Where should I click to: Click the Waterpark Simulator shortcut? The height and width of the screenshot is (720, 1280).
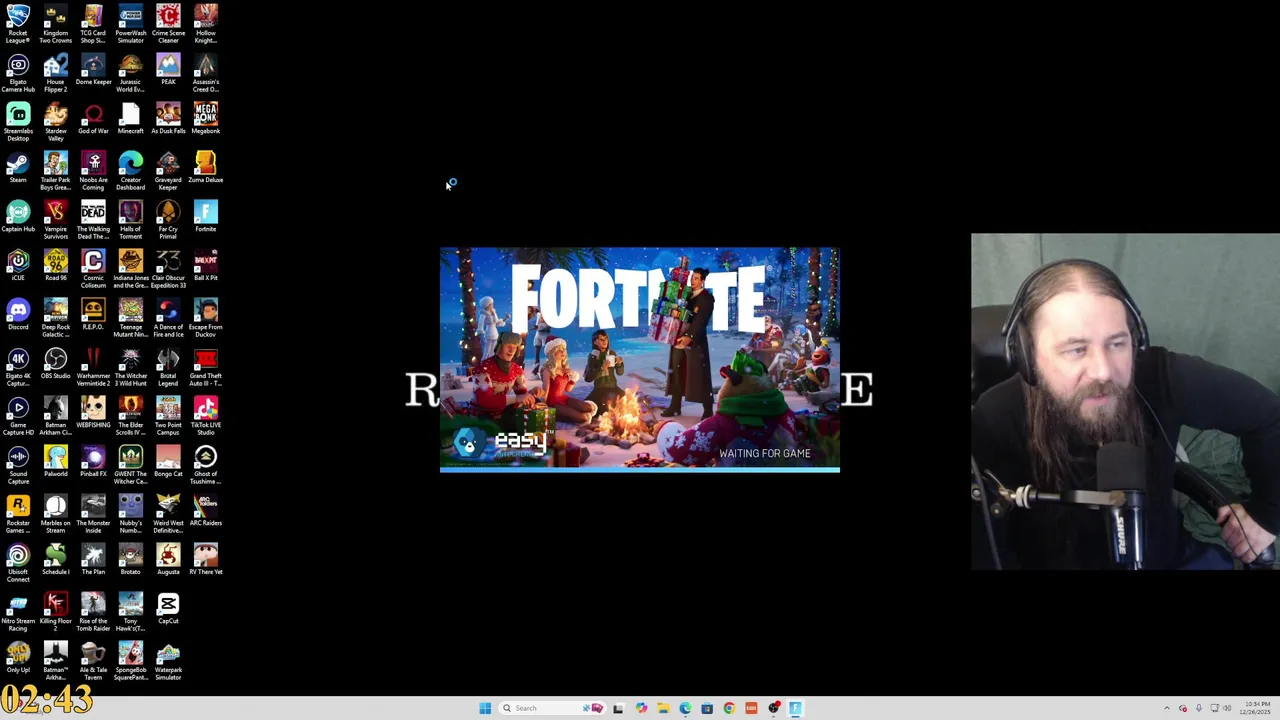point(168,661)
